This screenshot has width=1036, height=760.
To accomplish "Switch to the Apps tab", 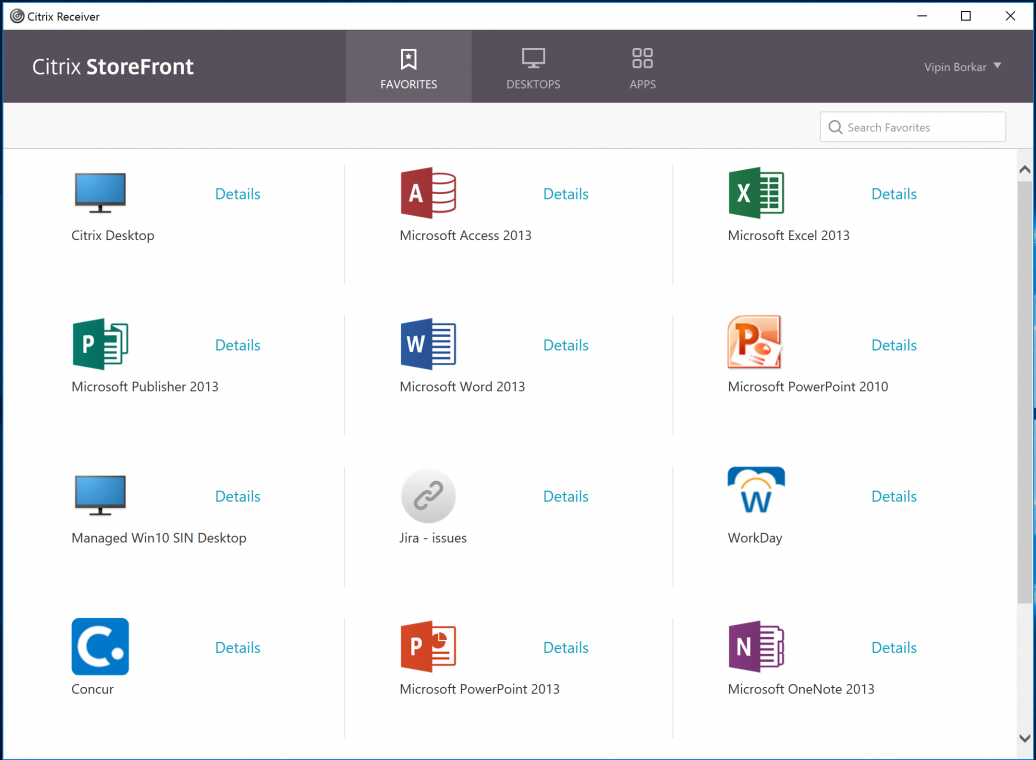I will point(643,67).
